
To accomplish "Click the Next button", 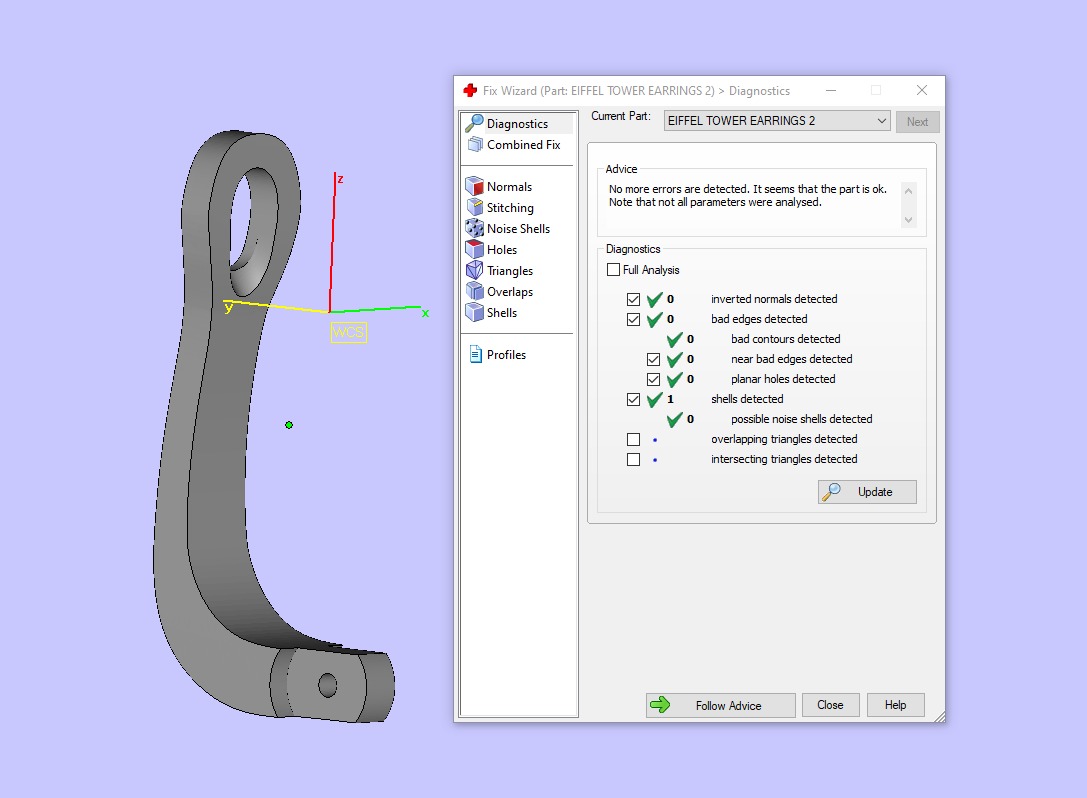I will (x=917, y=121).
